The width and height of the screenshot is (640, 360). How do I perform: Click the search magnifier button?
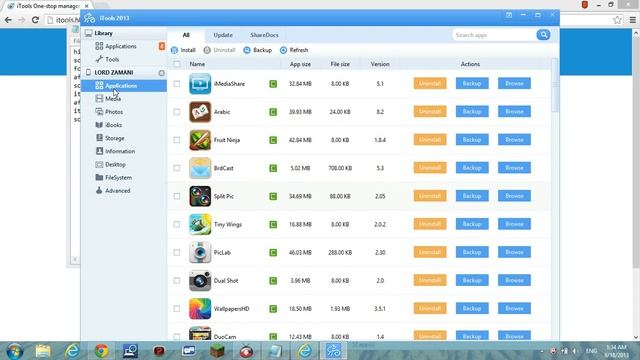click(x=543, y=35)
